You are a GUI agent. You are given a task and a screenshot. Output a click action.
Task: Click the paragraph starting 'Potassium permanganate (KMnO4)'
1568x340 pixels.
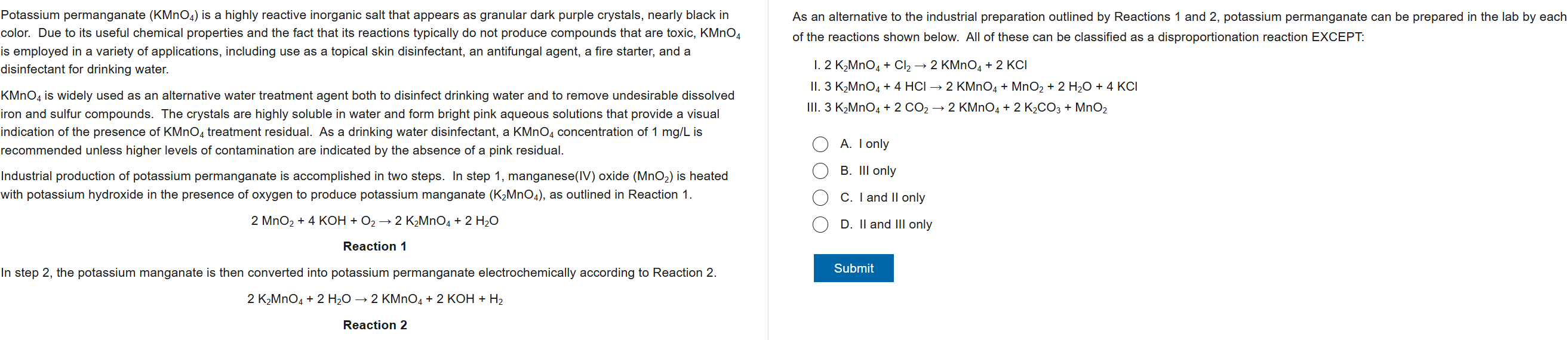[370, 42]
